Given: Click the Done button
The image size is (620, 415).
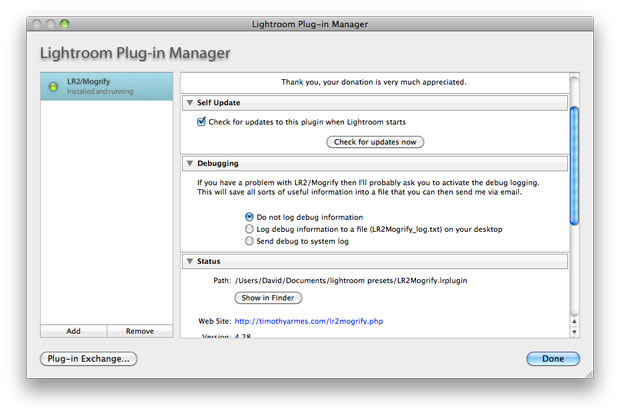Looking at the screenshot, I should [x=553, y=358].
